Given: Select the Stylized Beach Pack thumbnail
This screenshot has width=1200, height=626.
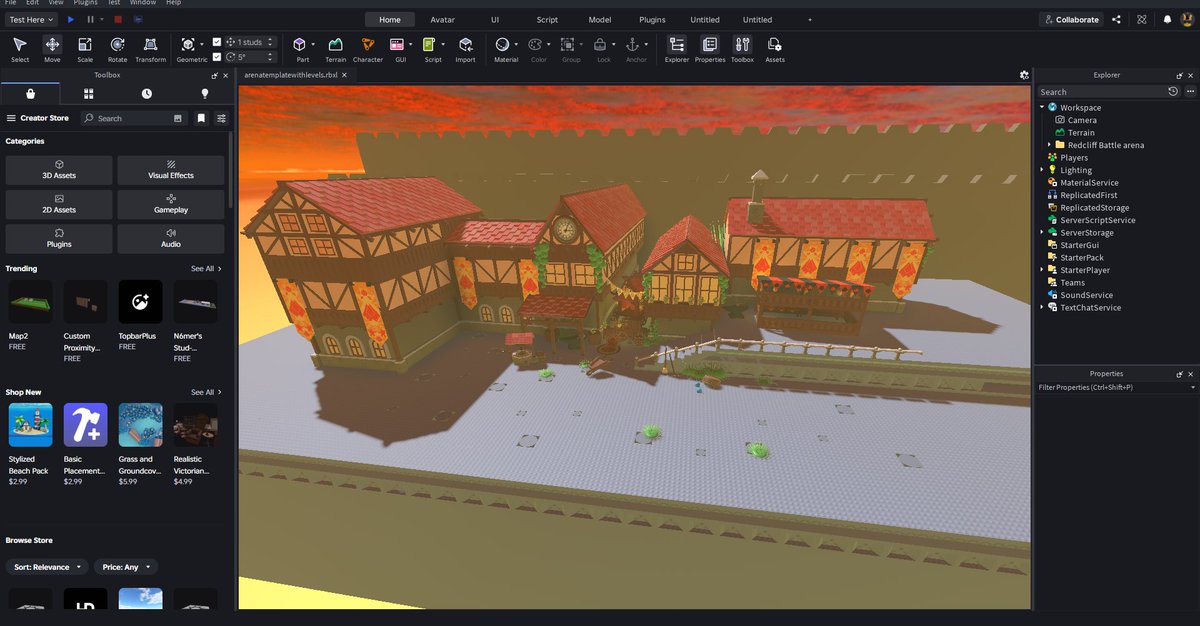Looking at the screenshot, I should click(30, 424).
